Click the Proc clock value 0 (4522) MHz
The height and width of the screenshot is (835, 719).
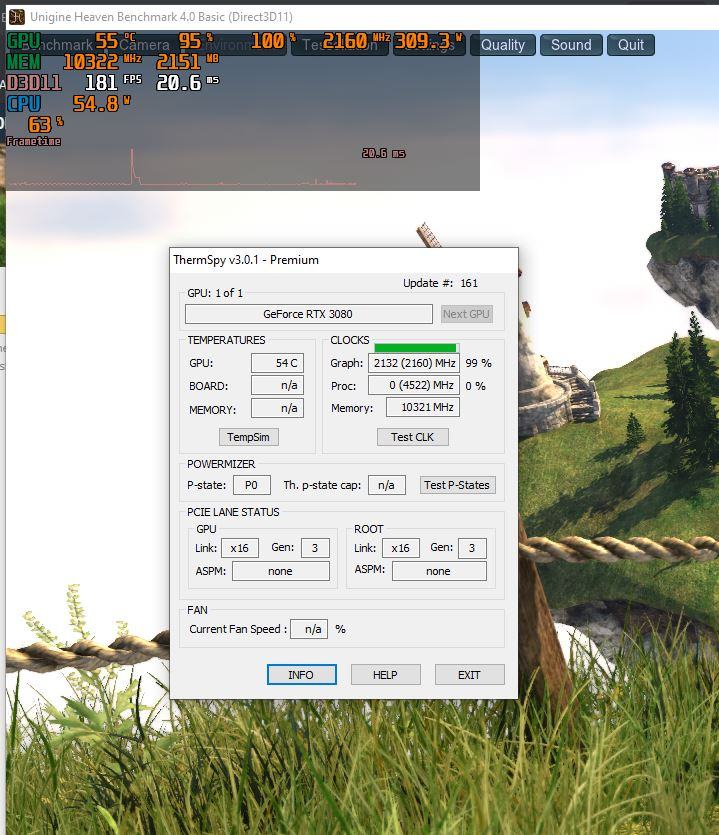pos(414,385)
